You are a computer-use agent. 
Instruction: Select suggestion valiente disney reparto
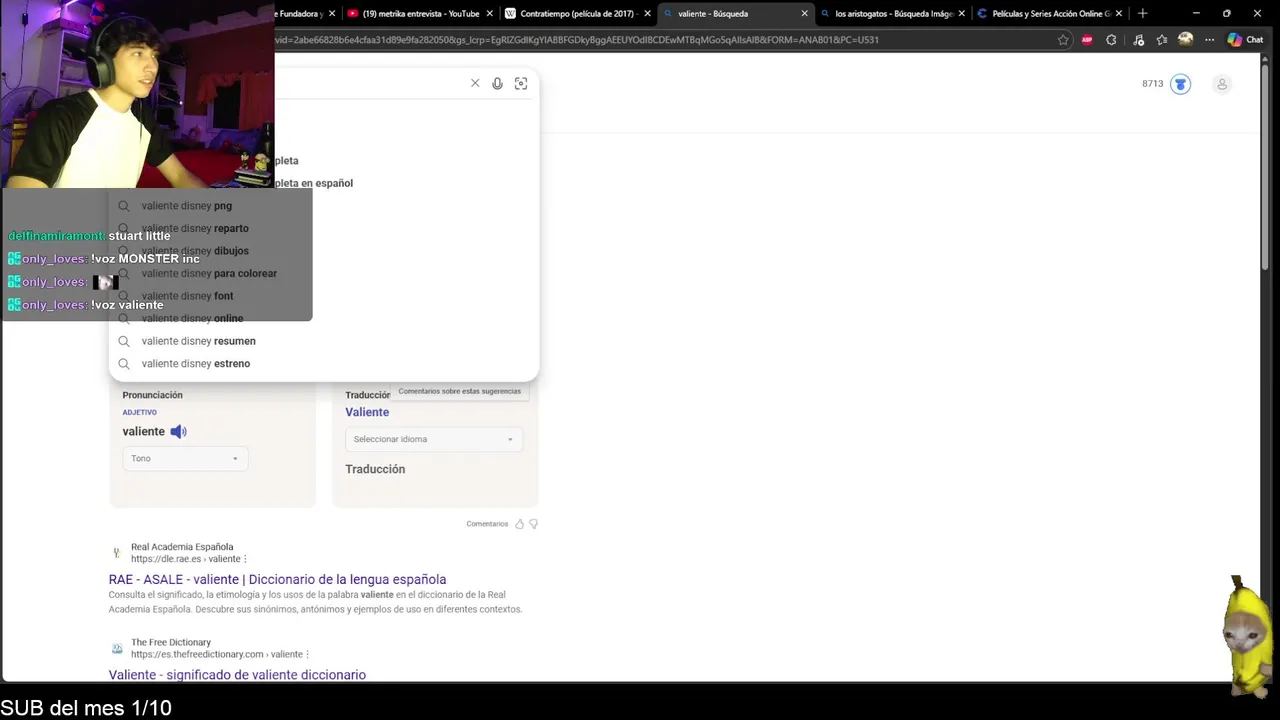click(x=324, y=228)
